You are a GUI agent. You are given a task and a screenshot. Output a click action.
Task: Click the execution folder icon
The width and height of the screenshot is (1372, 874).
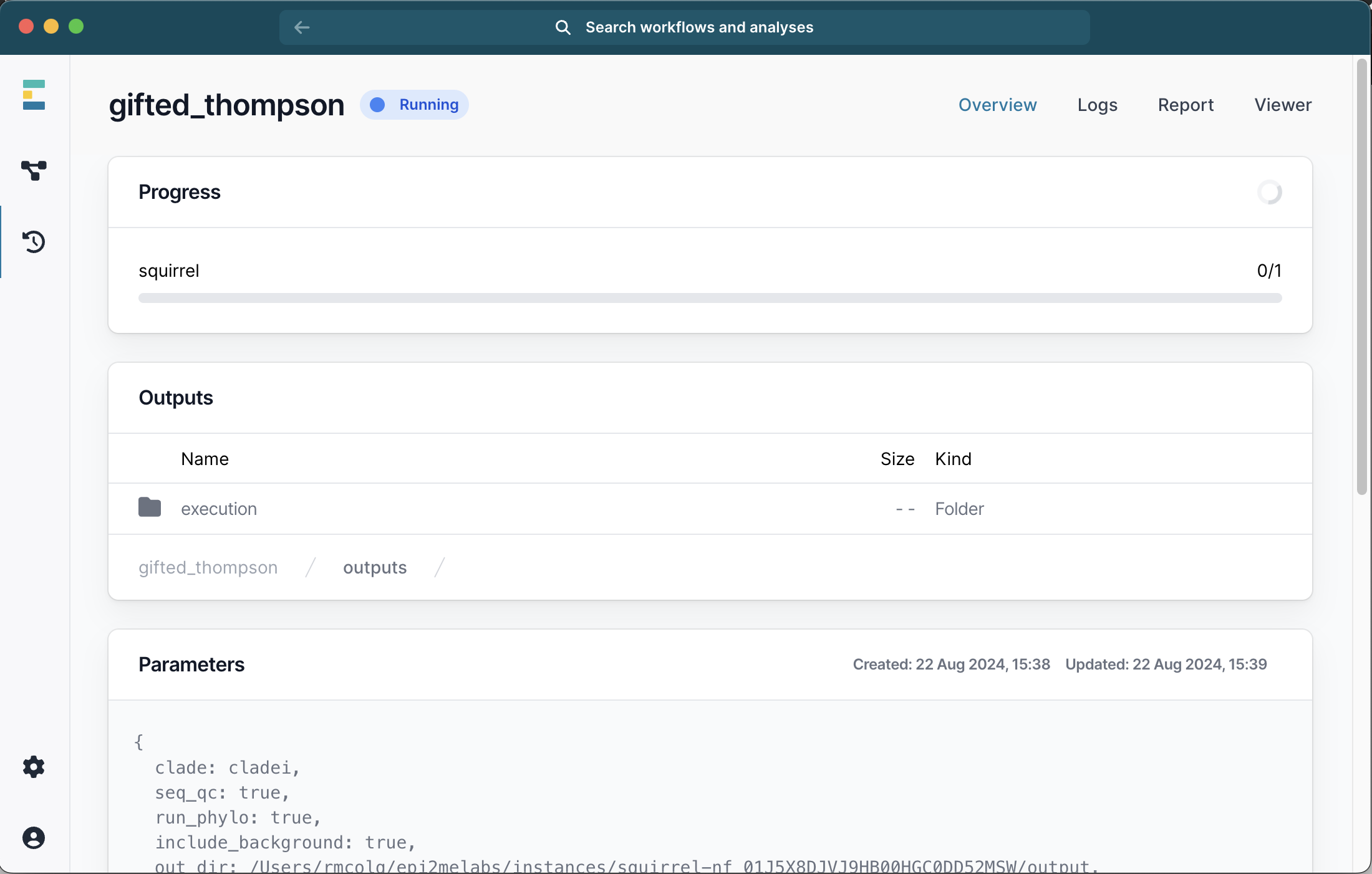150,507
